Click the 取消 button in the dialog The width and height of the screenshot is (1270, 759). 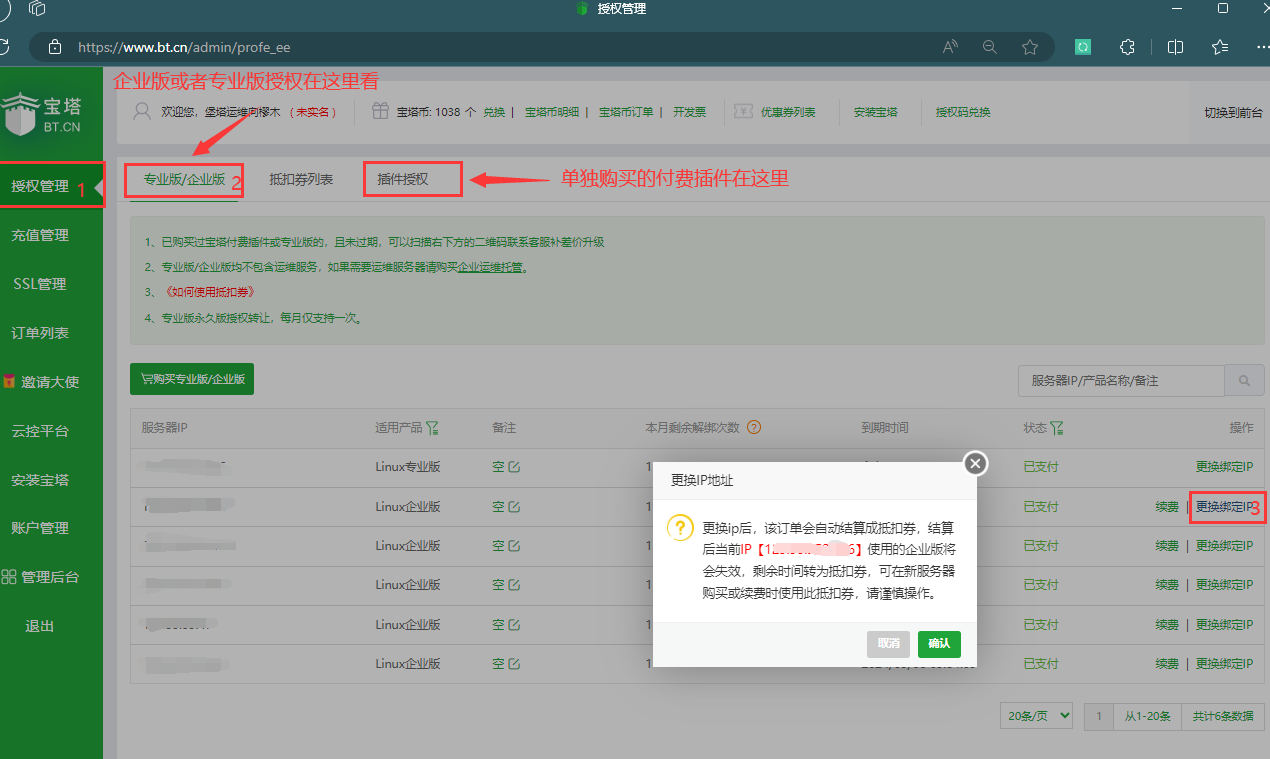tap(888, 643)
